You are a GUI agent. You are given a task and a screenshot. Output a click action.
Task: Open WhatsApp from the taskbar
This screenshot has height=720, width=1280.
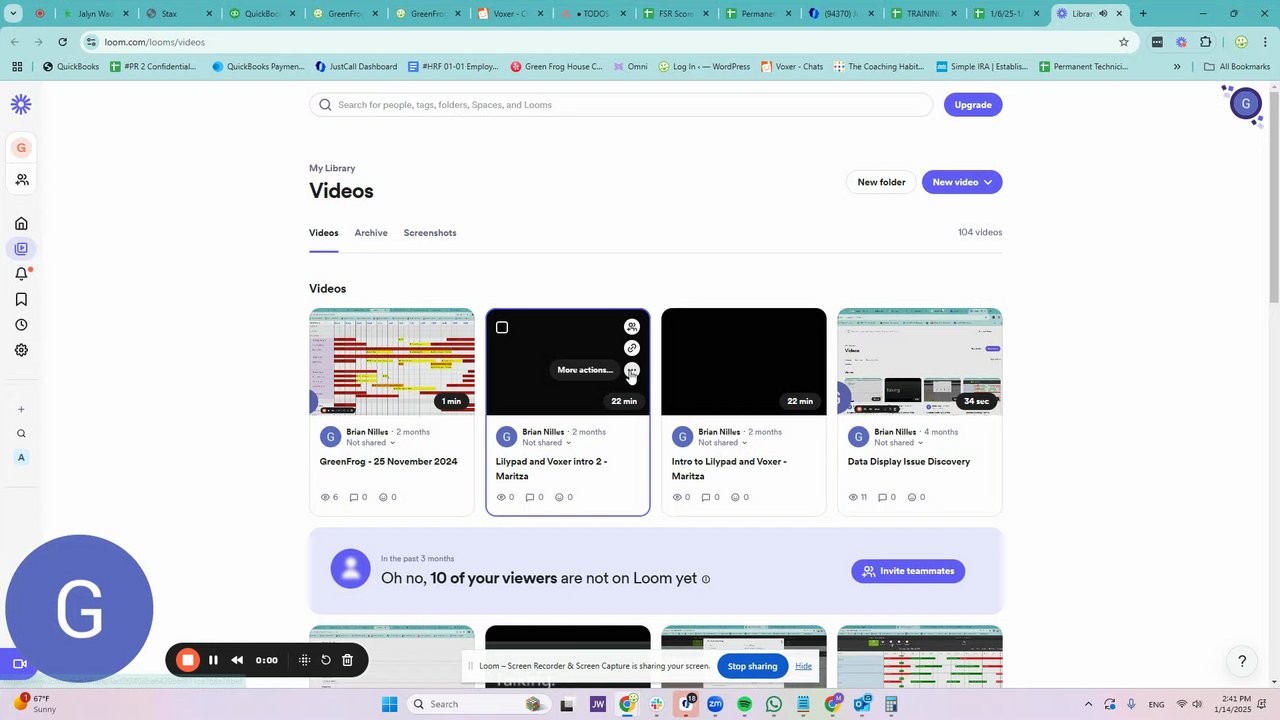click(x=773, y=704)
